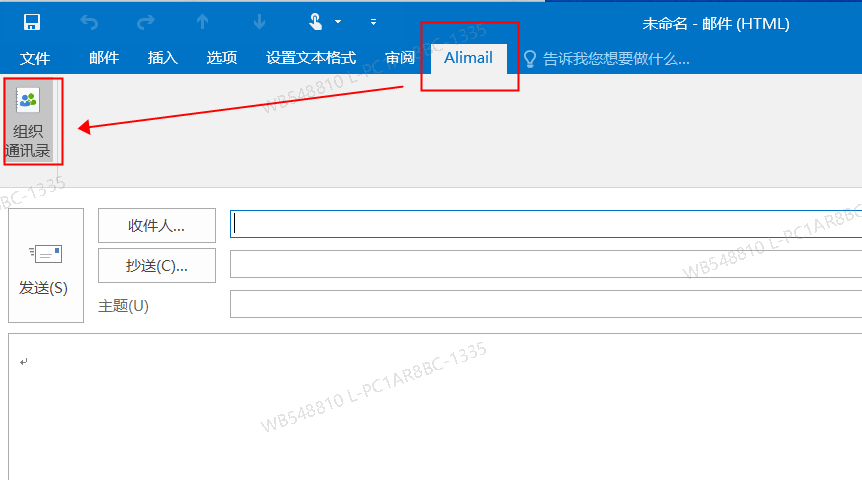This screenshot has width=862, height=480.
Task: Toggle touch/mouse mode hand icon
Action: [x=315, y=22]
